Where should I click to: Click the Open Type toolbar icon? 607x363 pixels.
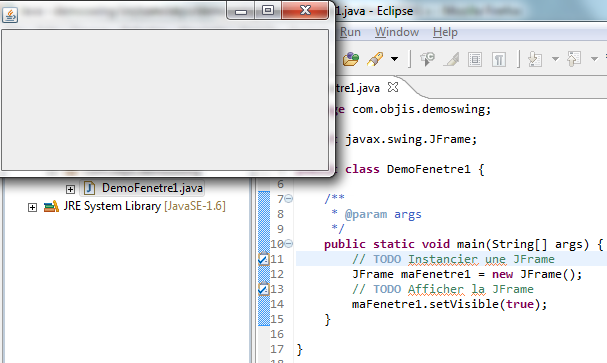coord(351,59)
